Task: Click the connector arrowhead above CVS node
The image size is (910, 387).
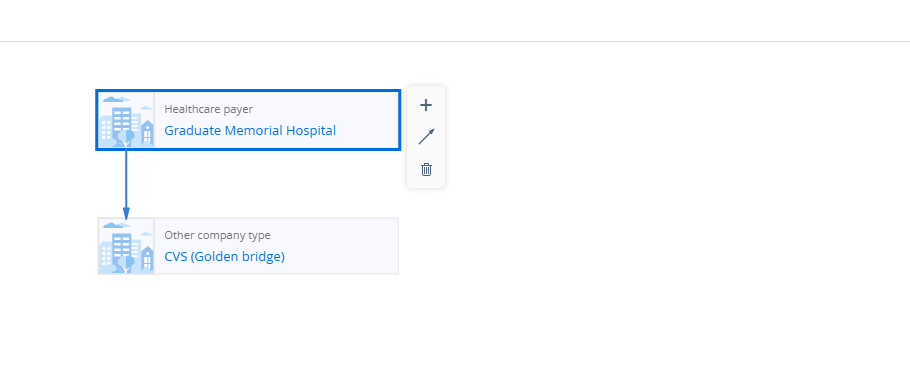Action: tap(126, 213)
